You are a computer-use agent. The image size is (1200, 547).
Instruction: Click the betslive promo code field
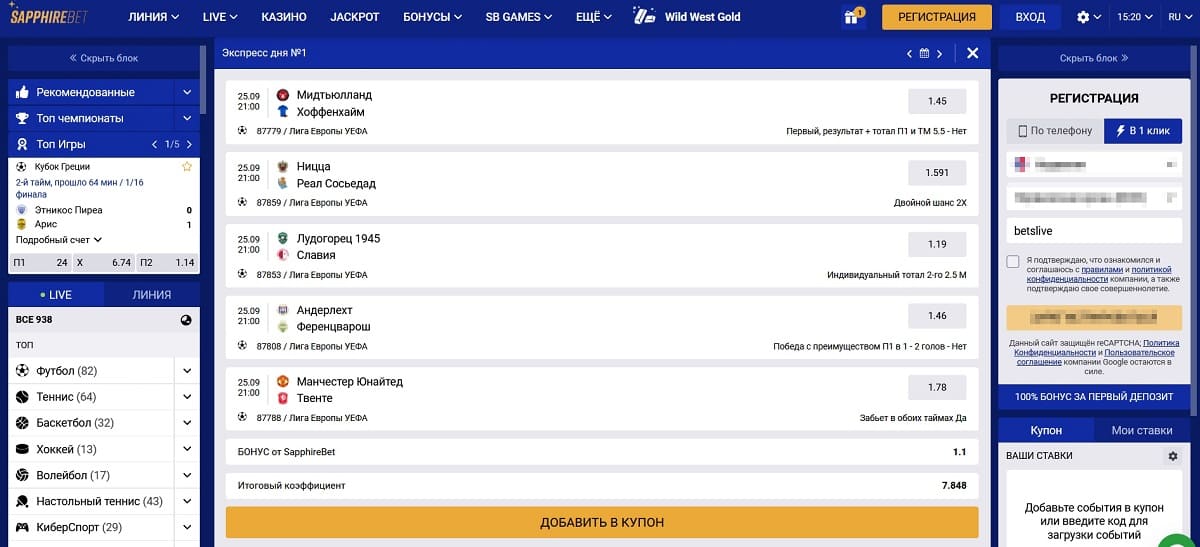[x=1094, y=231]
